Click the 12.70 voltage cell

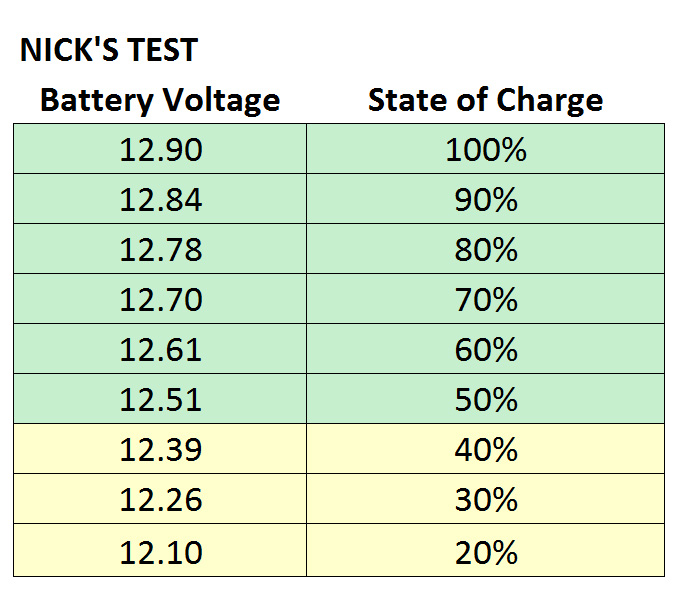pyautogui.click(x=160, y=300)
